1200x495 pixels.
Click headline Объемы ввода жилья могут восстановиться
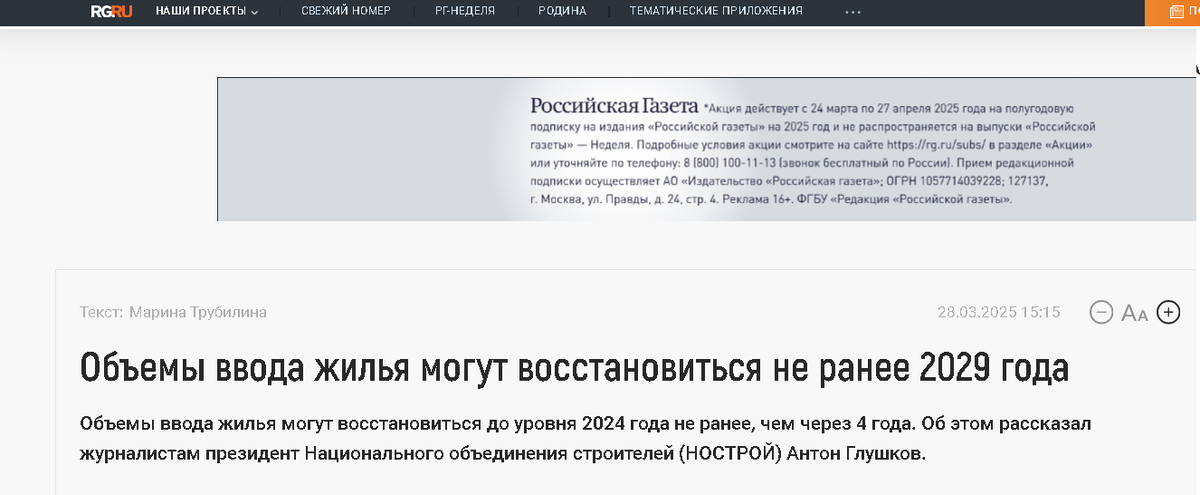pos(574,368)
